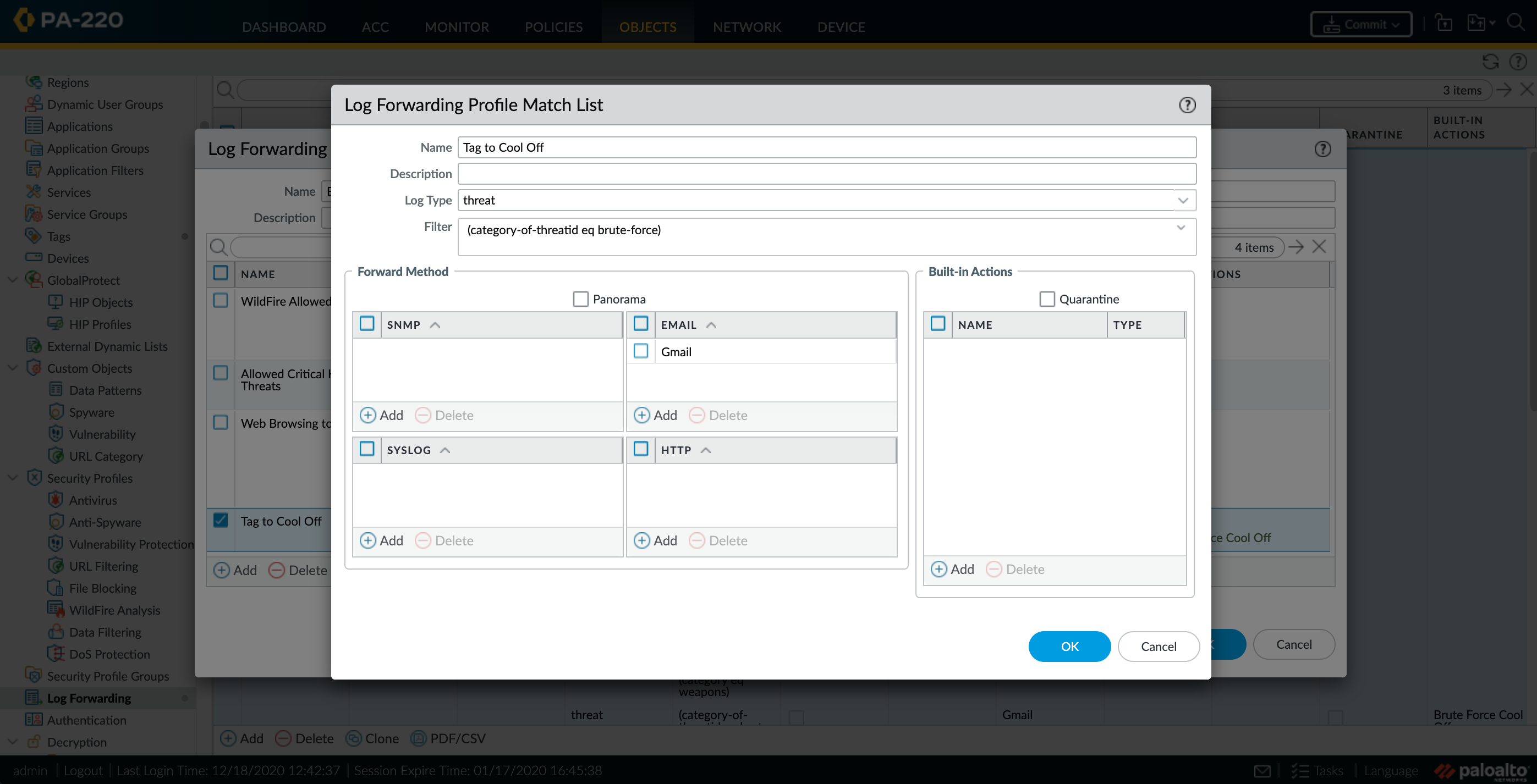Enable the Gmail email checkbox

click(641, 350)
